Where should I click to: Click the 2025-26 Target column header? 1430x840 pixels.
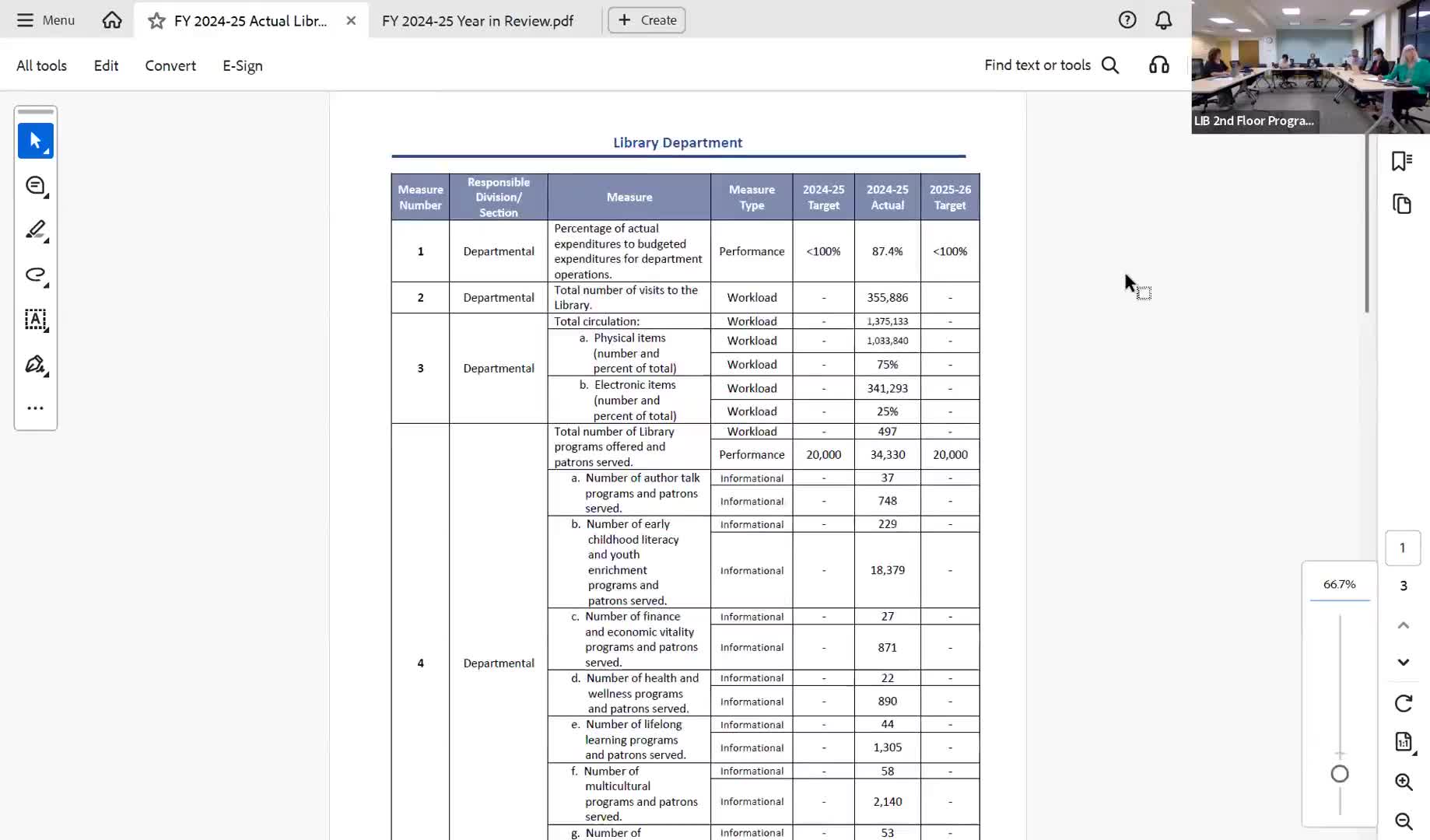pos(950,198)
